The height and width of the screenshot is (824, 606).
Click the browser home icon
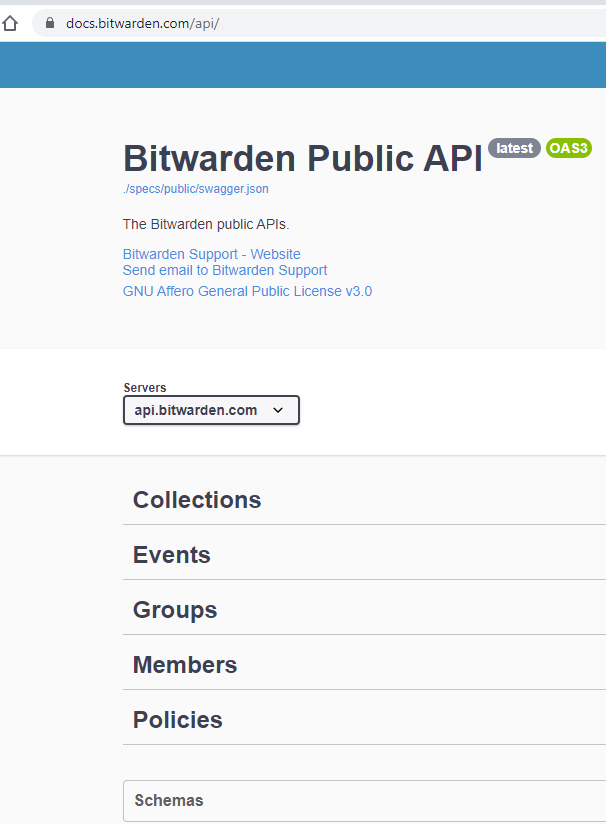point(10,23)
